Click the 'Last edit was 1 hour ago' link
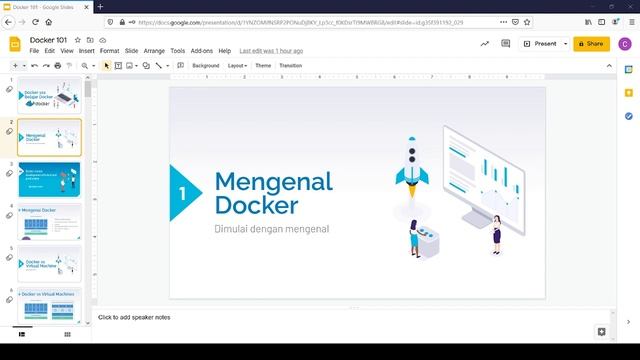 [271, 51]
